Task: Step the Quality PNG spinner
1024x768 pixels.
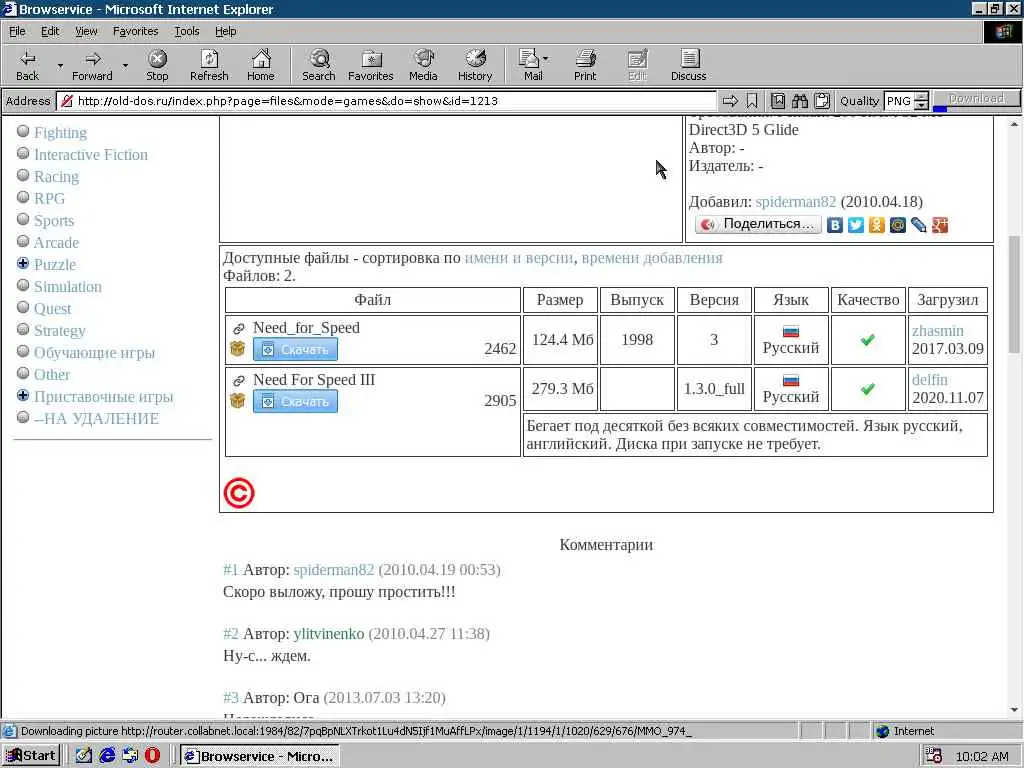Action: (921, 101)
